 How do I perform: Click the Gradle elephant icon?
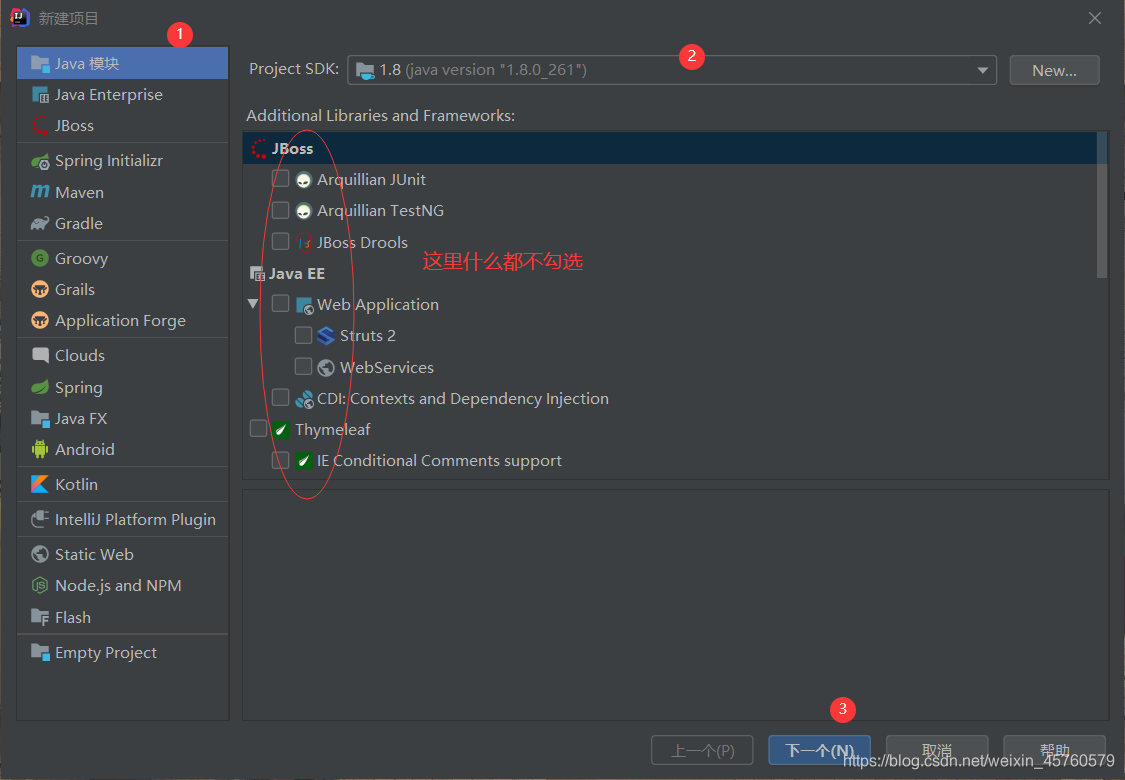click(x=40, y=223)
